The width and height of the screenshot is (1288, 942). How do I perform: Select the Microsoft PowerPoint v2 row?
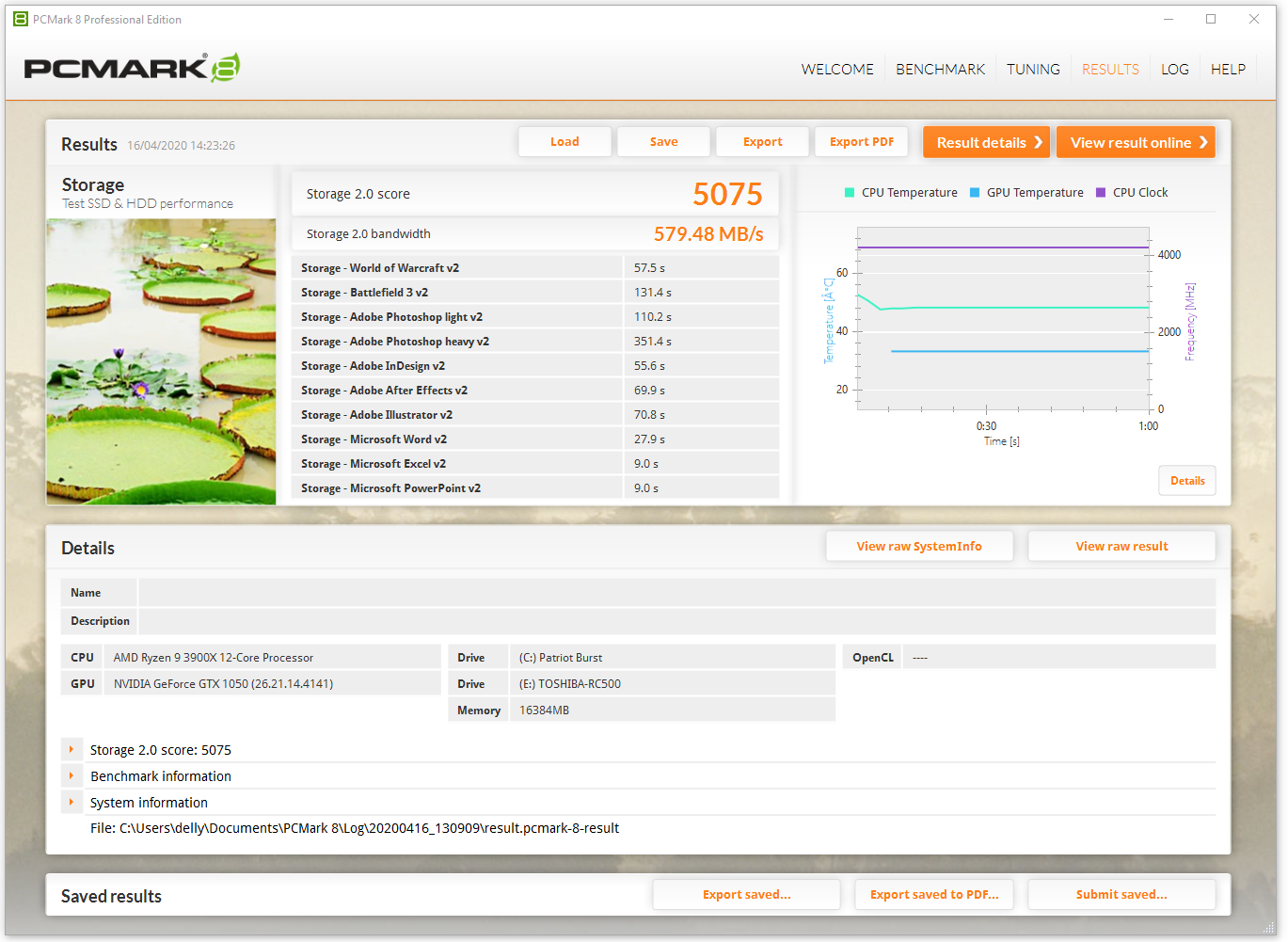535,488
